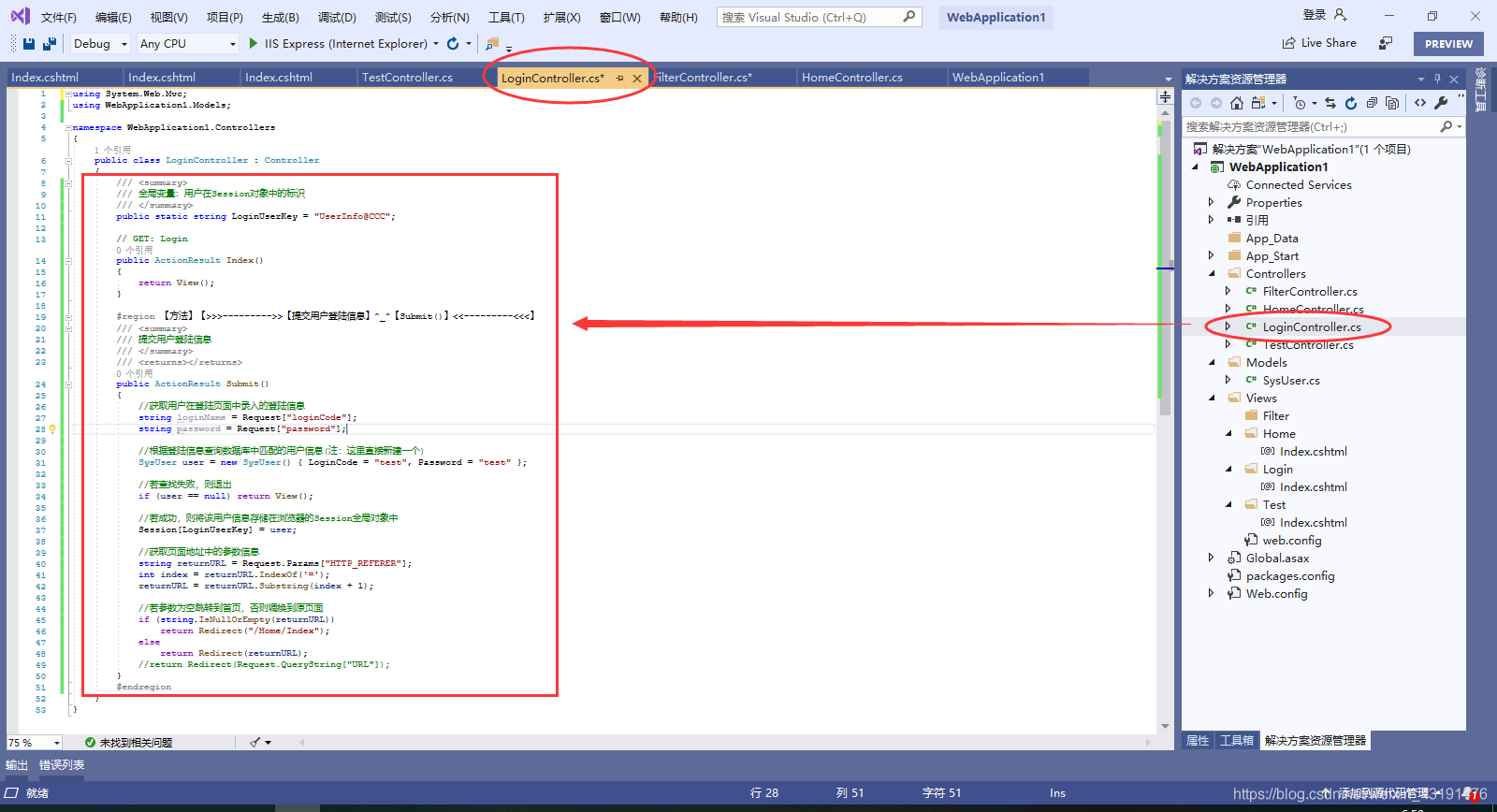Collapse the Submit() method outline toggle on line 24
The height and width of the screenshot is (812, 1497).
click(x=68, y=384)
